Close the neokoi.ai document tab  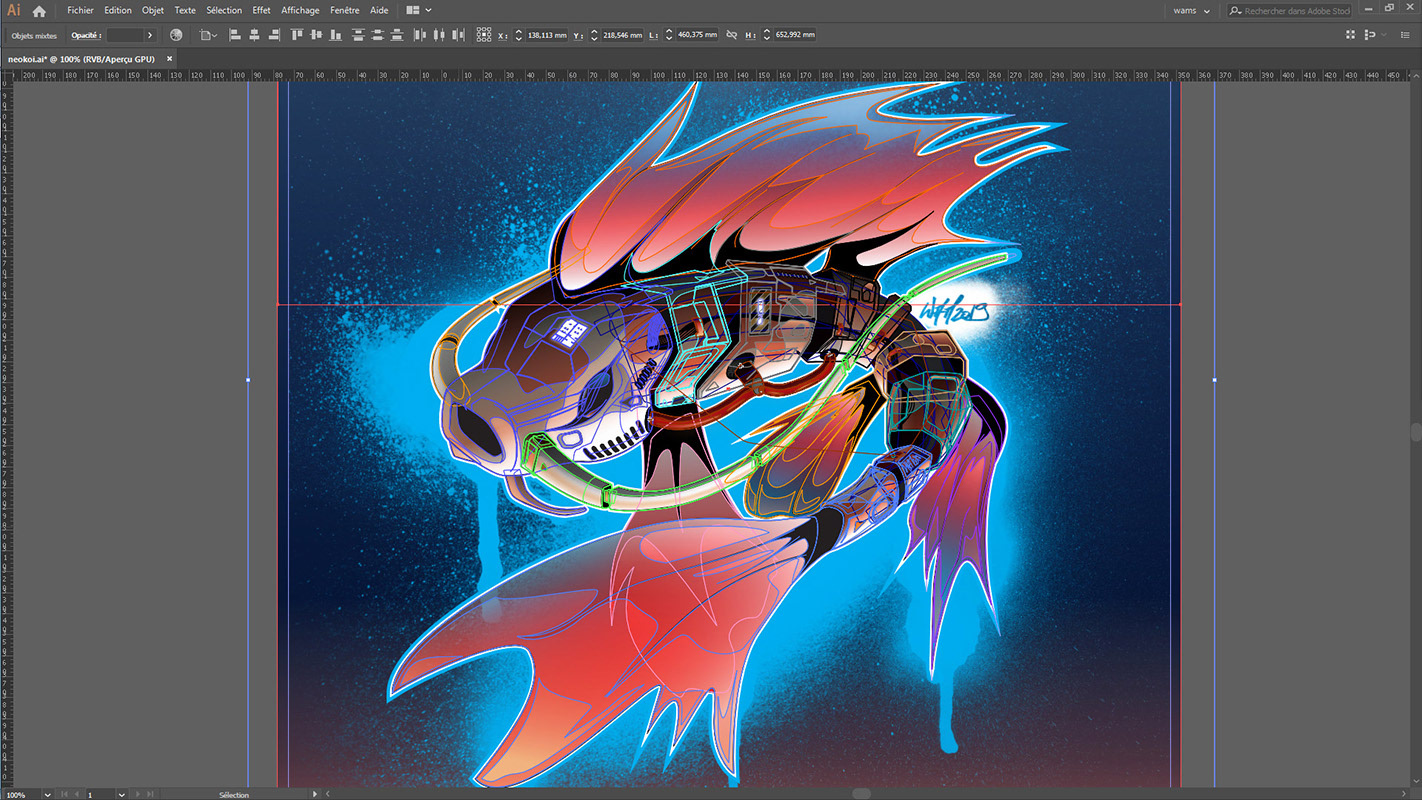[x=170, y=59]
